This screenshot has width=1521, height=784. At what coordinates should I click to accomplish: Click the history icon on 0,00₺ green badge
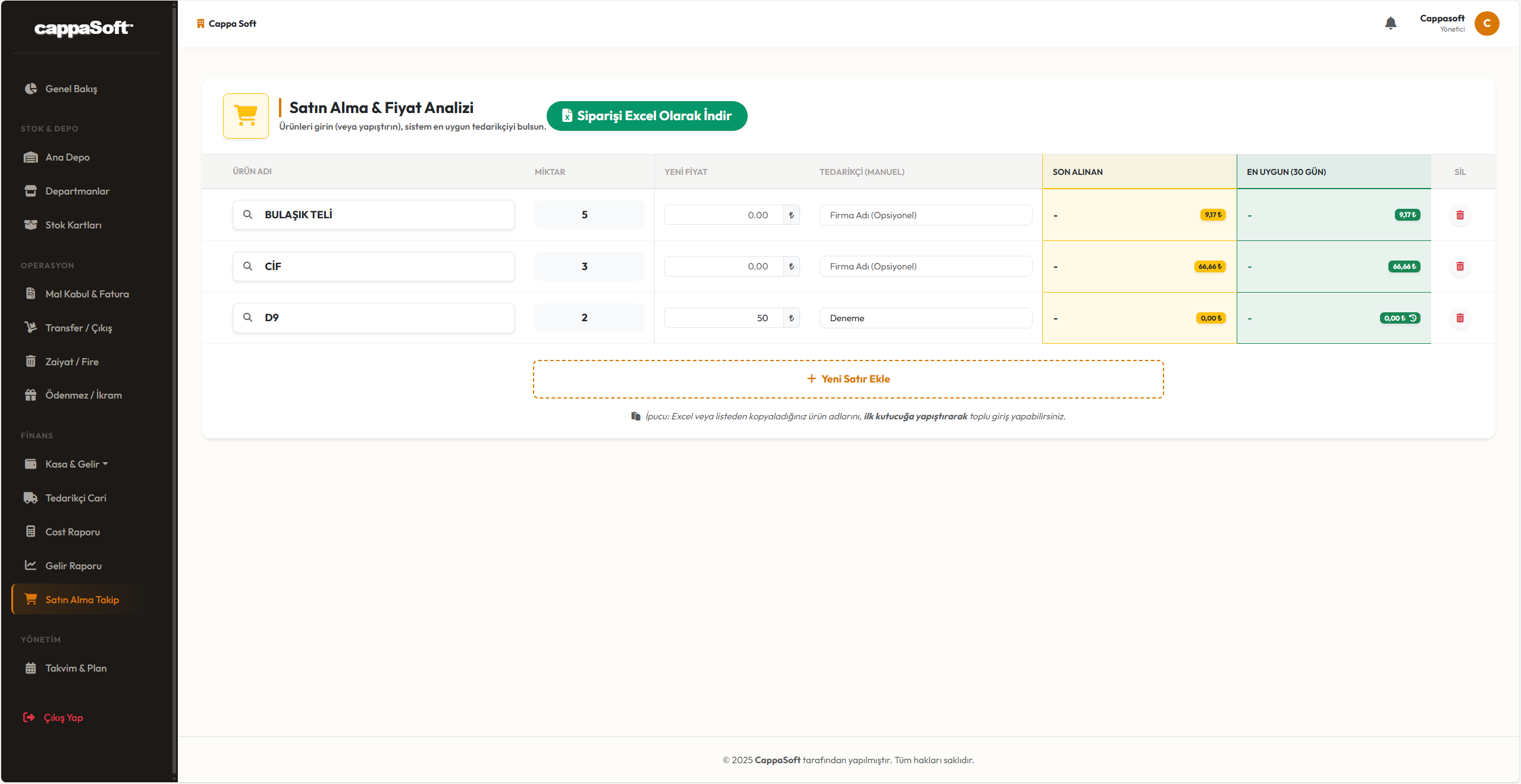[1413, 318]
